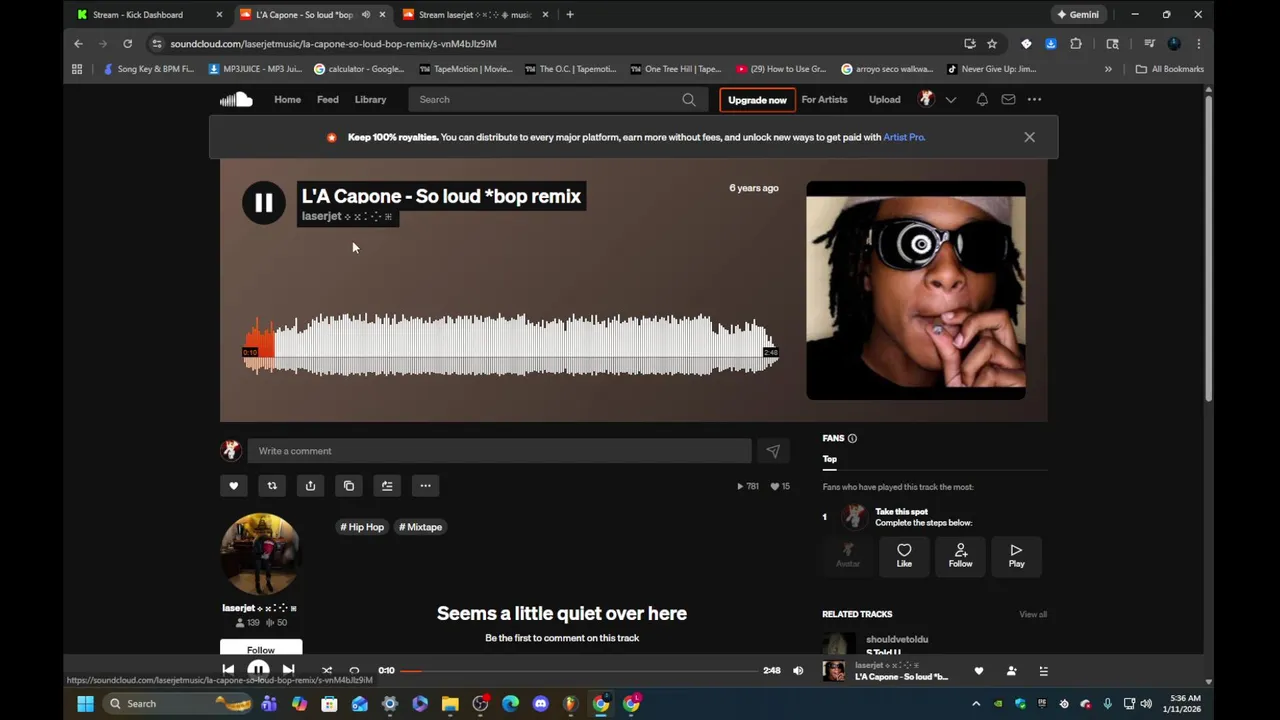Screen dimensions: 1280x720
Task: Select the Top tab under Fans
Action: pos(829,459)
